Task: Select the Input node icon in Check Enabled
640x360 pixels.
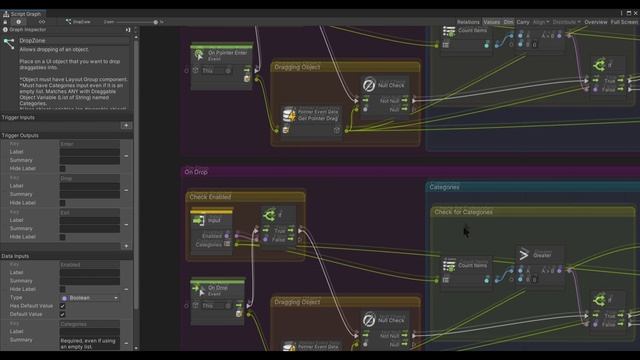Action: (199, 221)
